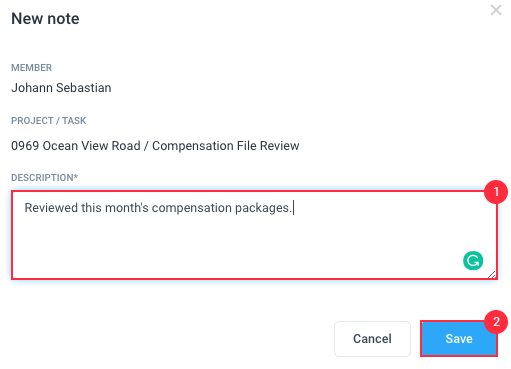Click the empty area below description text
Image resolution: width=511 pixels, height=369 pixels.
click(x=233, y=248)
